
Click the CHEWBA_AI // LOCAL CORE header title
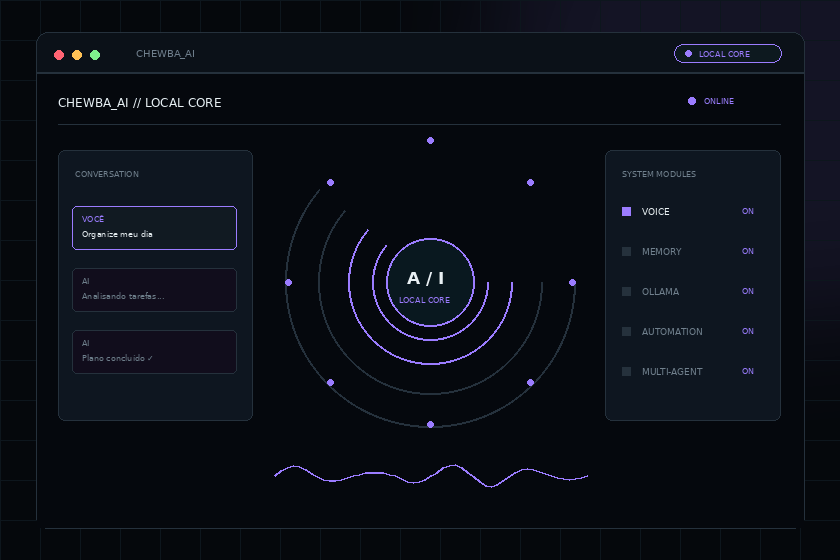coord(139,103)
